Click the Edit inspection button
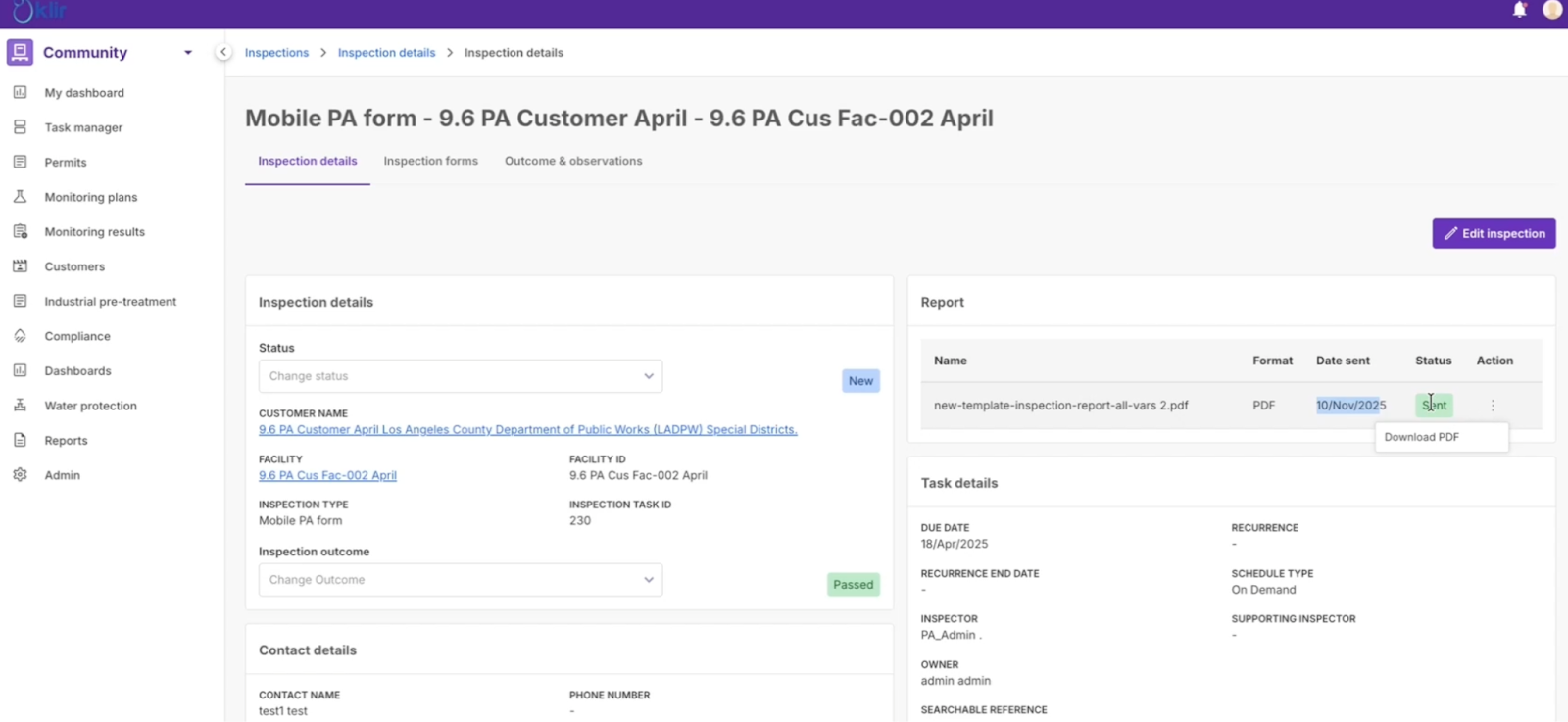This screenshot has height=722, width=1568. (1494, 233)
